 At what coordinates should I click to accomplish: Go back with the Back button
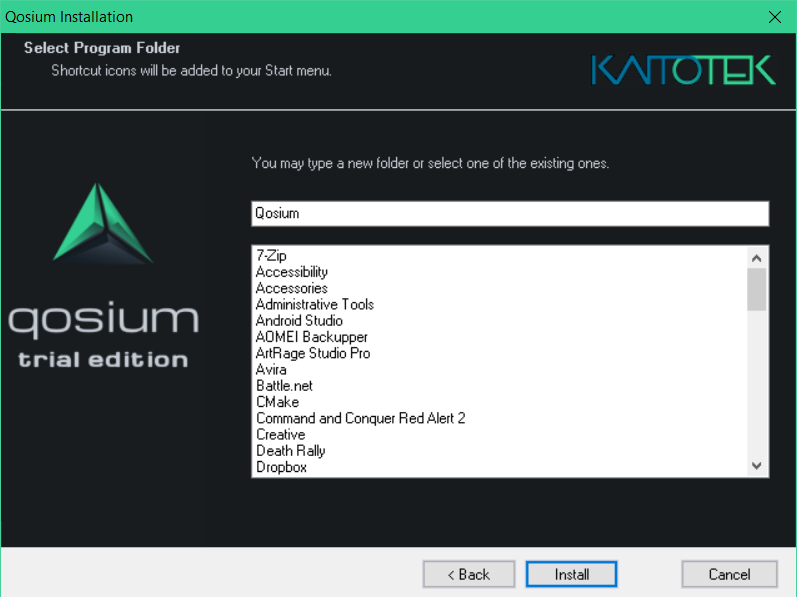pyautogui.click(x=469, y=574)
